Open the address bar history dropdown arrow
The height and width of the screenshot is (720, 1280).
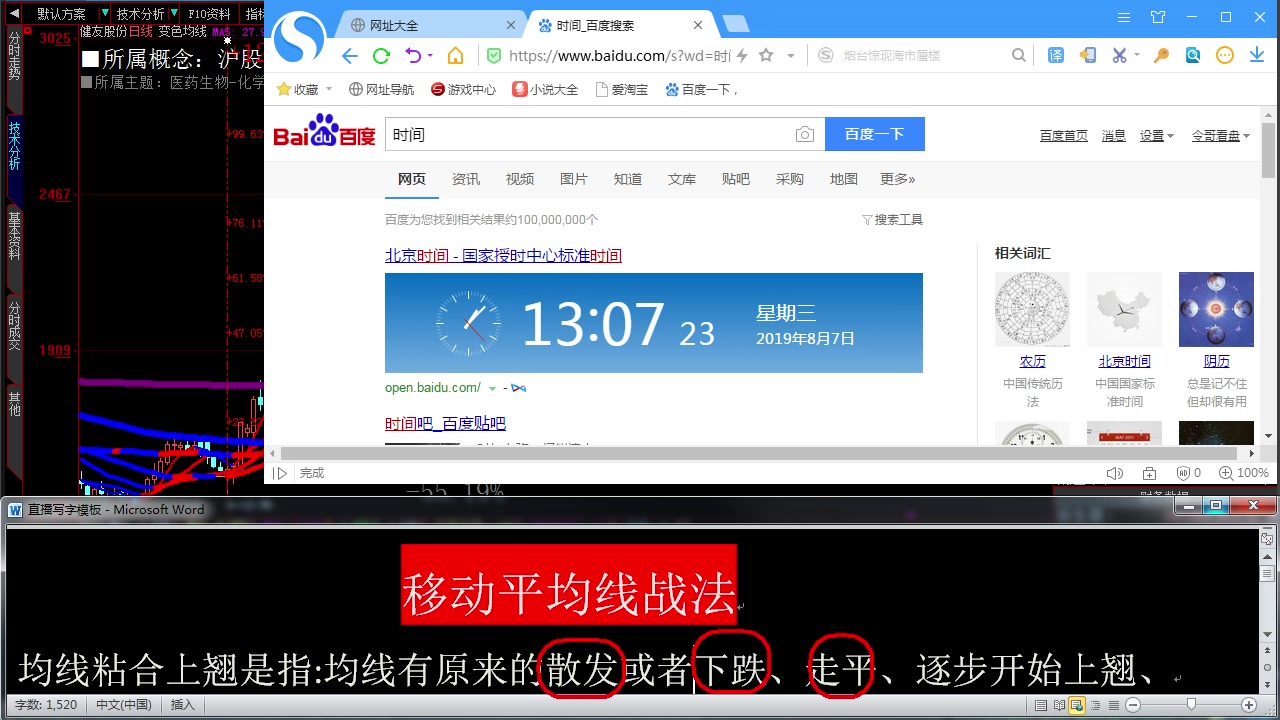coord(790,56)
